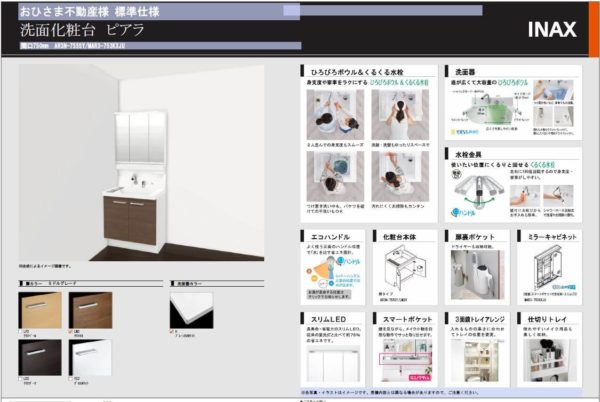Screen dimensions: 600x402
Task: Click the 化粧台本体 heading
Action: point(399,237)
